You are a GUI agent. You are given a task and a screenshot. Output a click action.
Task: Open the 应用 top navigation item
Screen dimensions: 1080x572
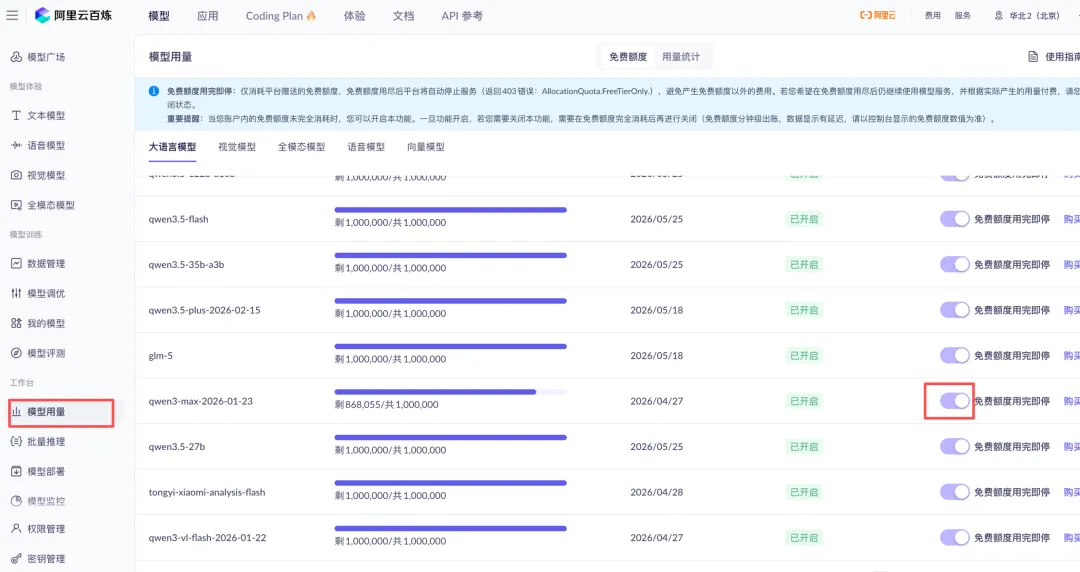(207, 16)
